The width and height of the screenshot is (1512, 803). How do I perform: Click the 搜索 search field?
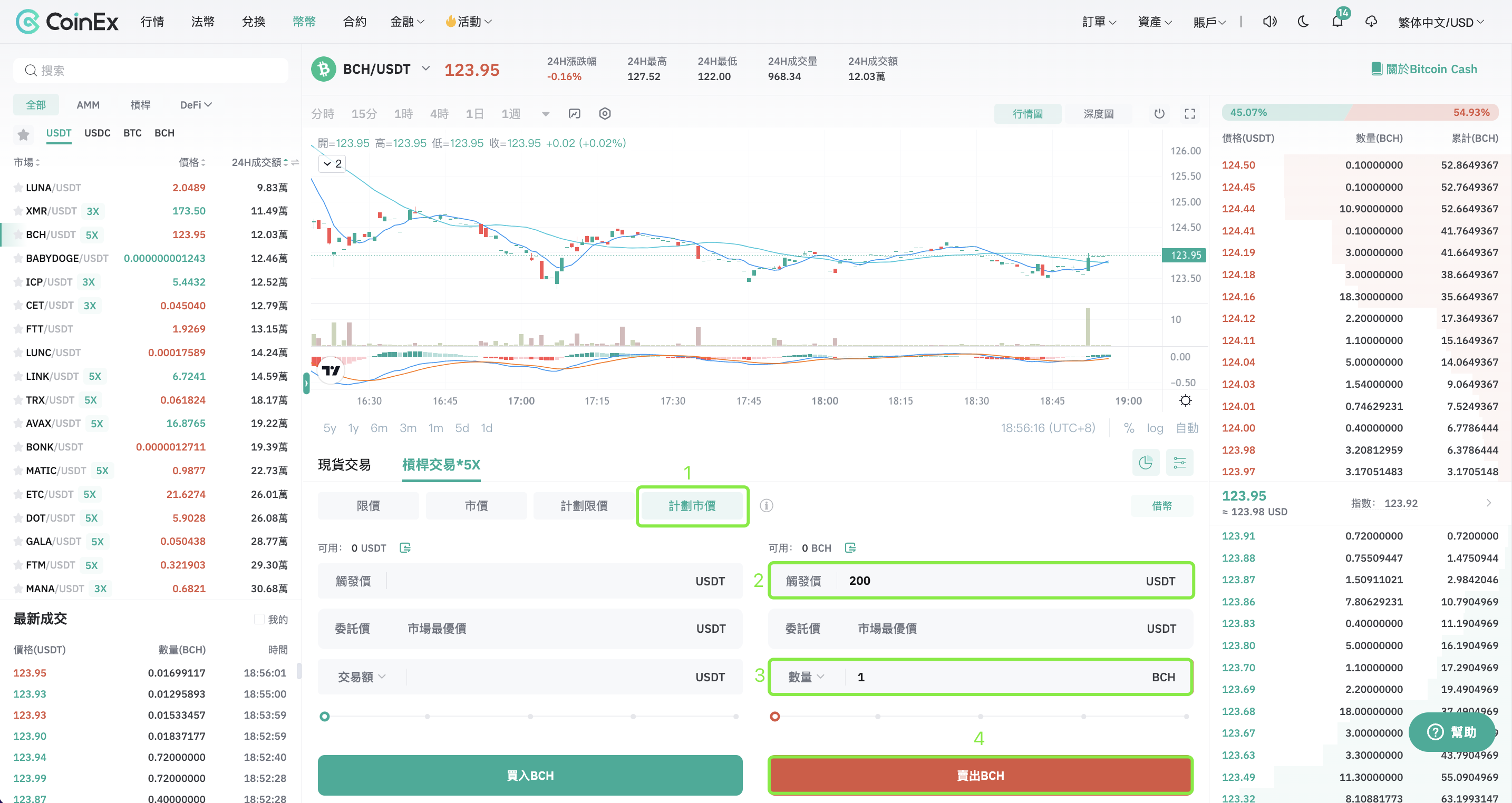coord(150,71)
